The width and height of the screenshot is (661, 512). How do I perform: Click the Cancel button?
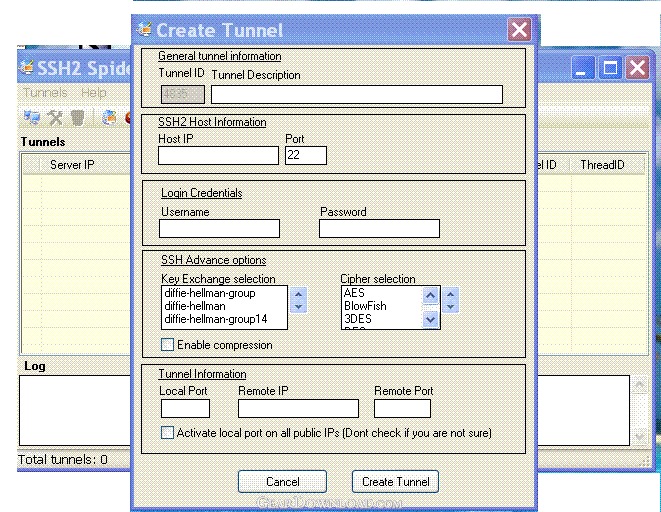point(282,481)
